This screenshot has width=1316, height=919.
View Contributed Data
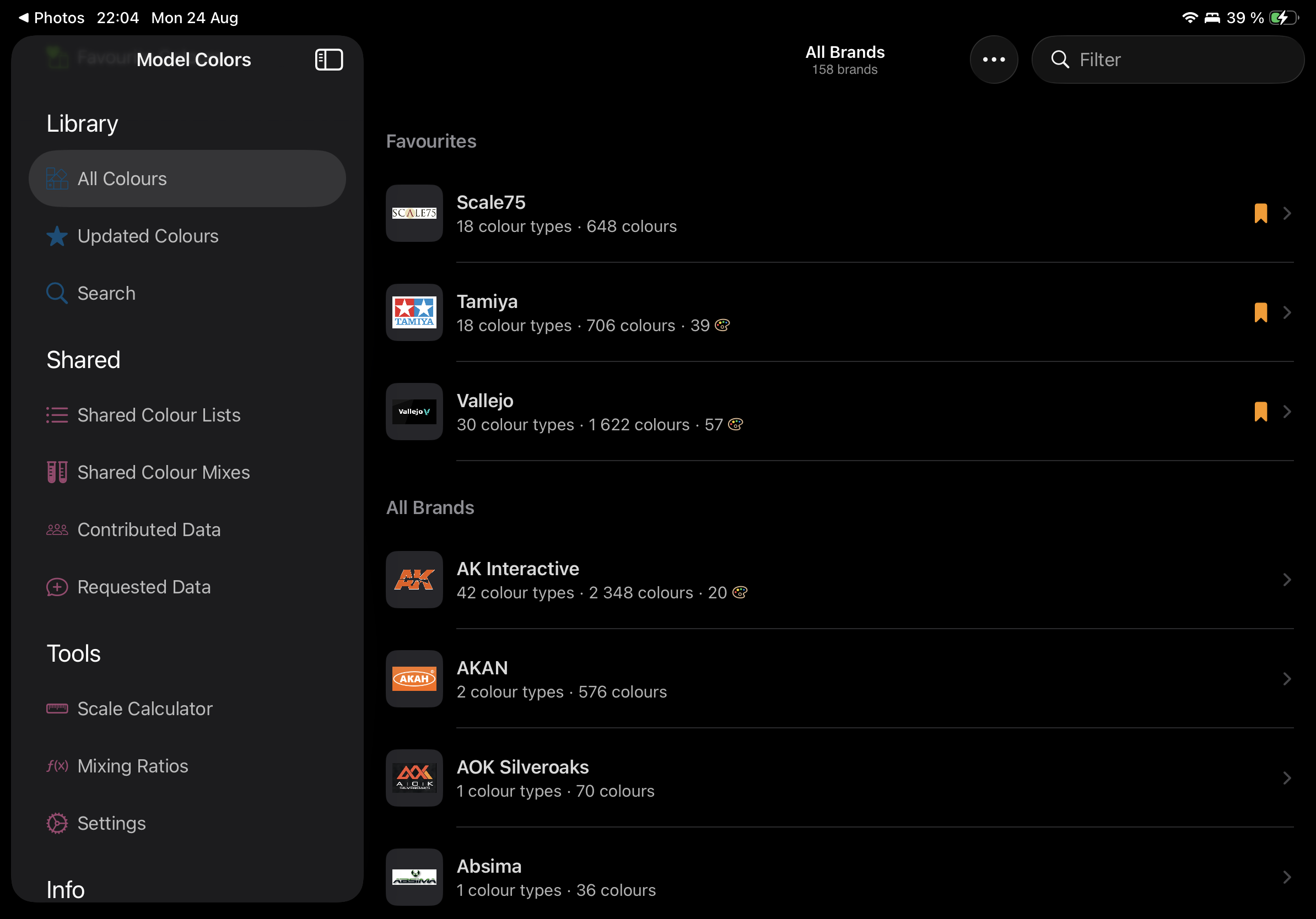coord(187,529)
